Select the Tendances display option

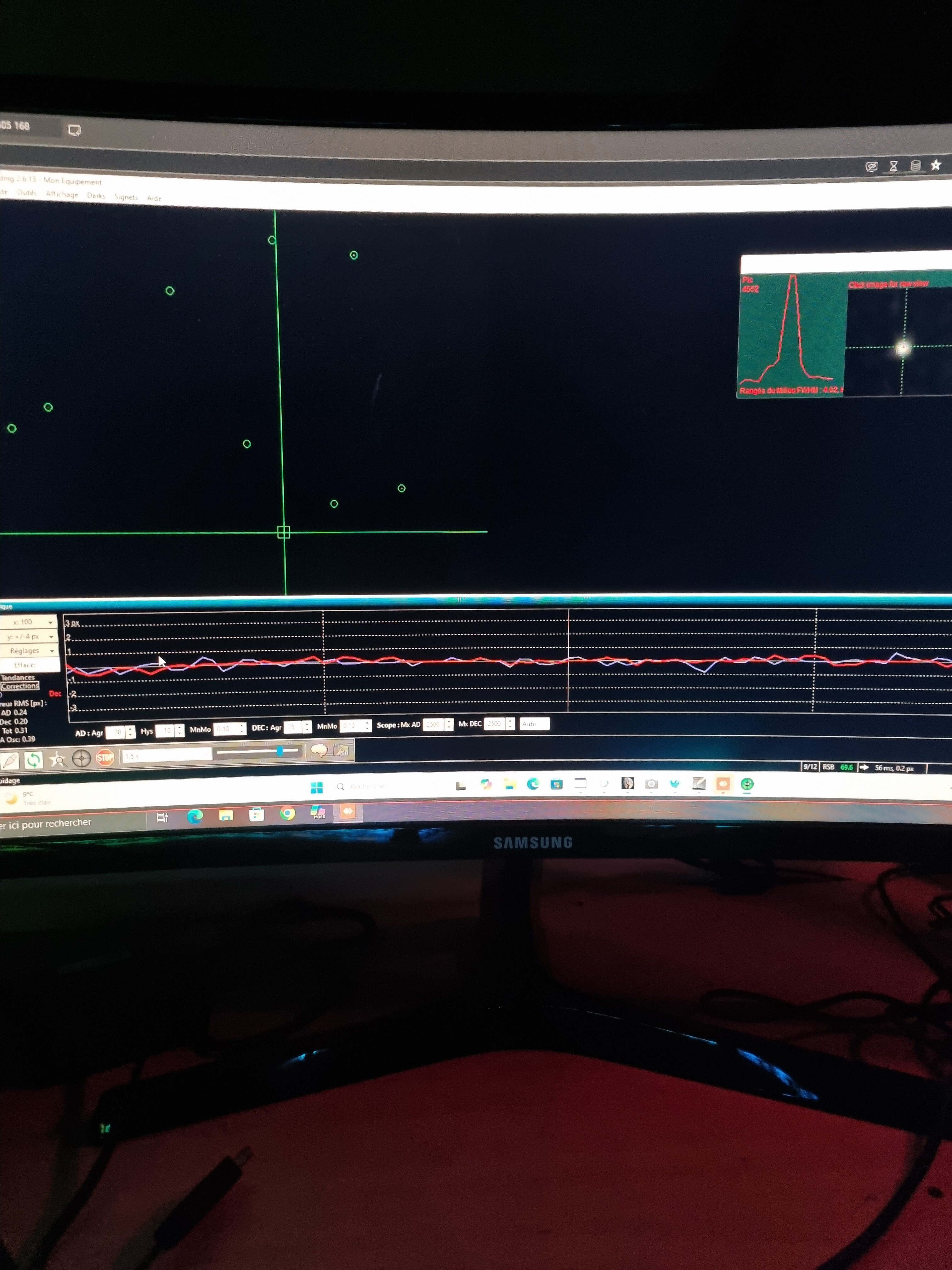coord(18,678)
